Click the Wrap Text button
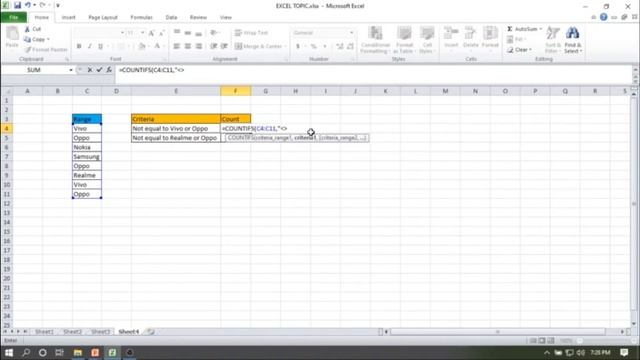The image size is (640, 360). point(251,33)
